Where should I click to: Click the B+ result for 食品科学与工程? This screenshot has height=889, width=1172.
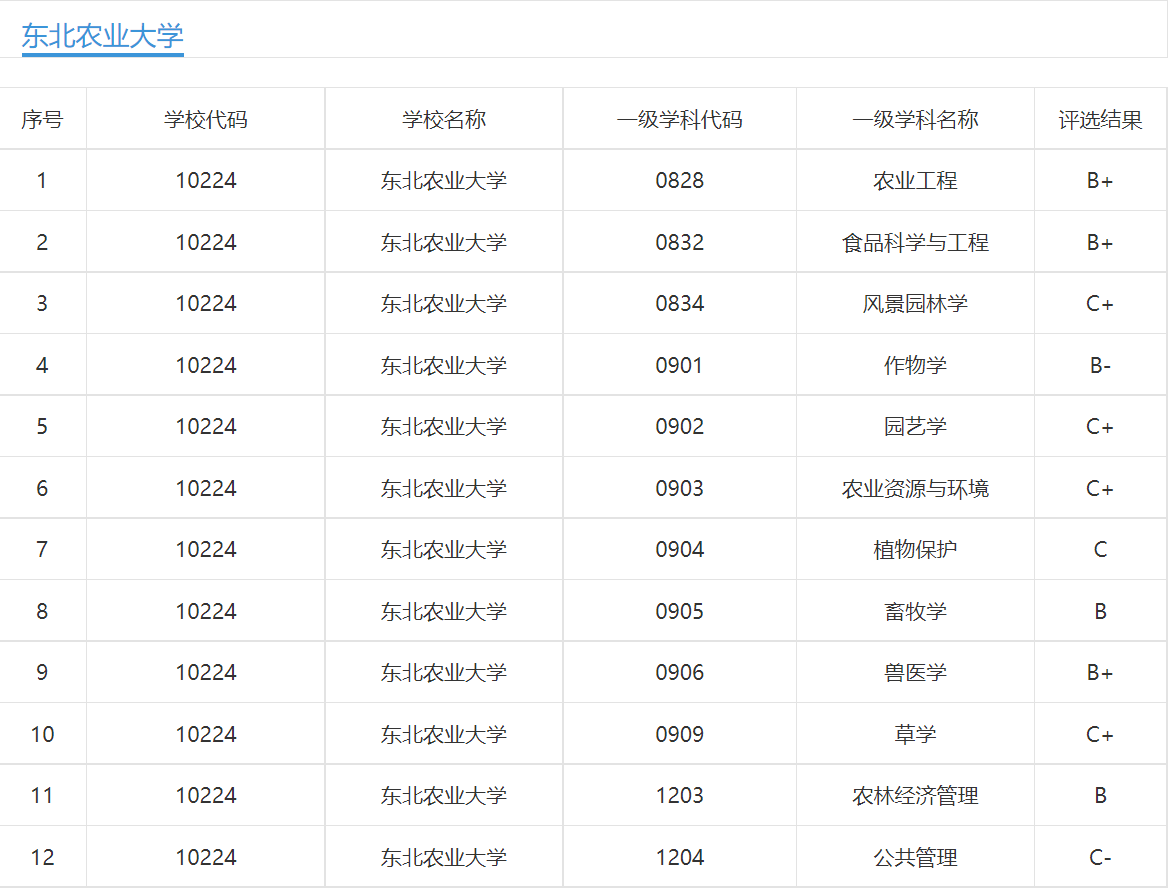1100,242
